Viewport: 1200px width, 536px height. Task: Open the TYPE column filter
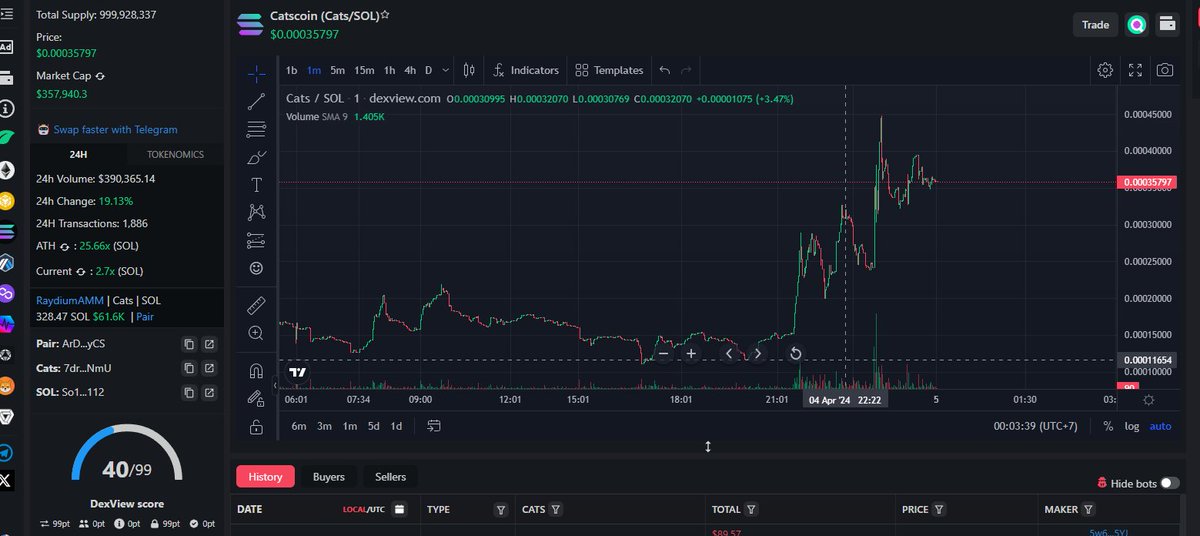tap(501, 510)
